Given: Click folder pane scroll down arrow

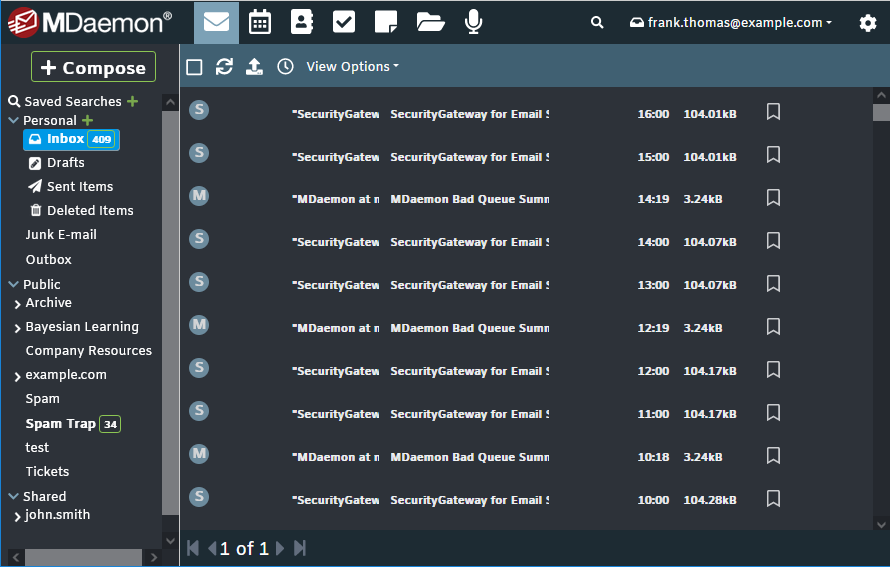Looking at the screenshot, I should 170,541.
